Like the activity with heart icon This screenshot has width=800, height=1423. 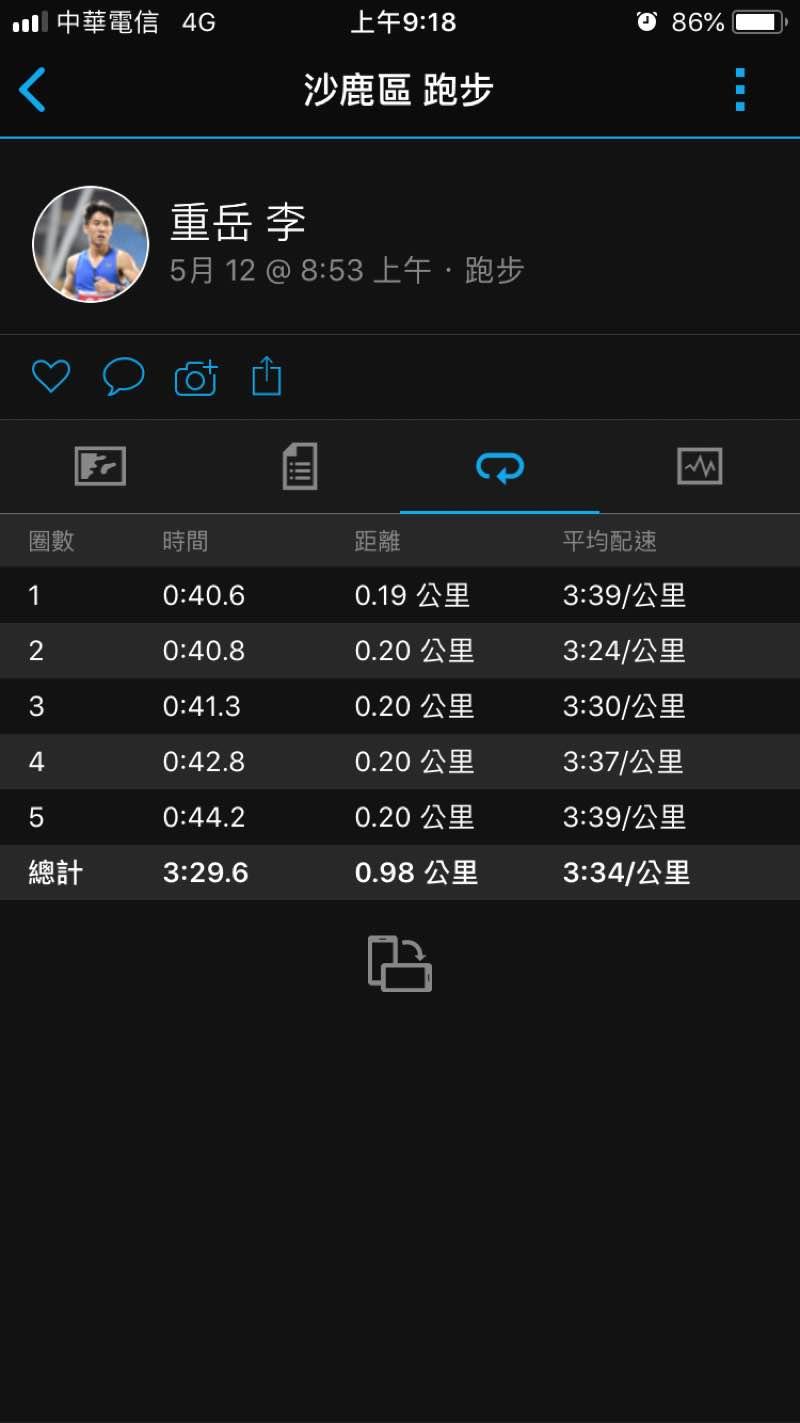51,376
